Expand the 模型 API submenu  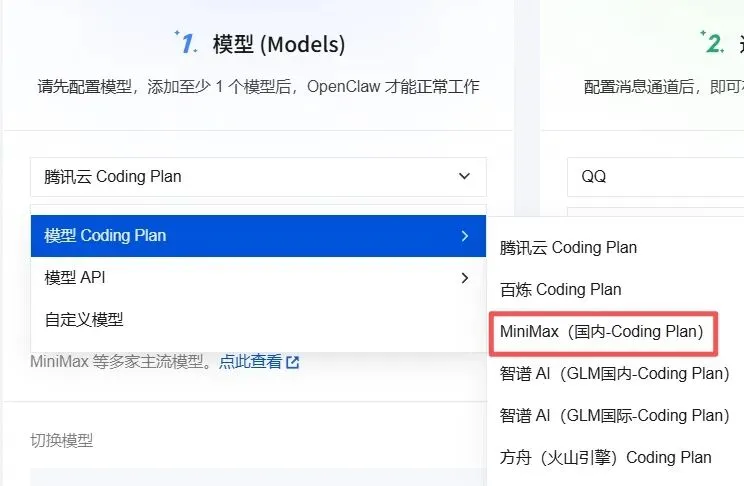pos(258,278)
